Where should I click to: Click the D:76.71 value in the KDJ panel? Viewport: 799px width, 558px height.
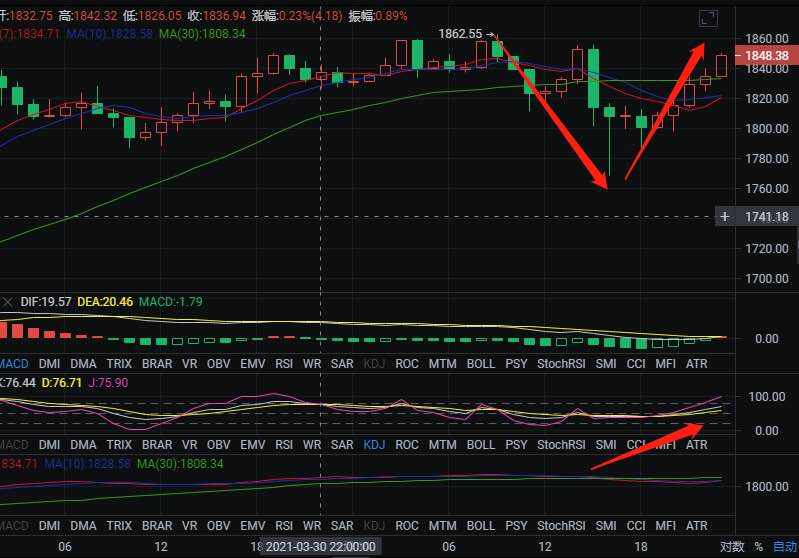point(62,383)
